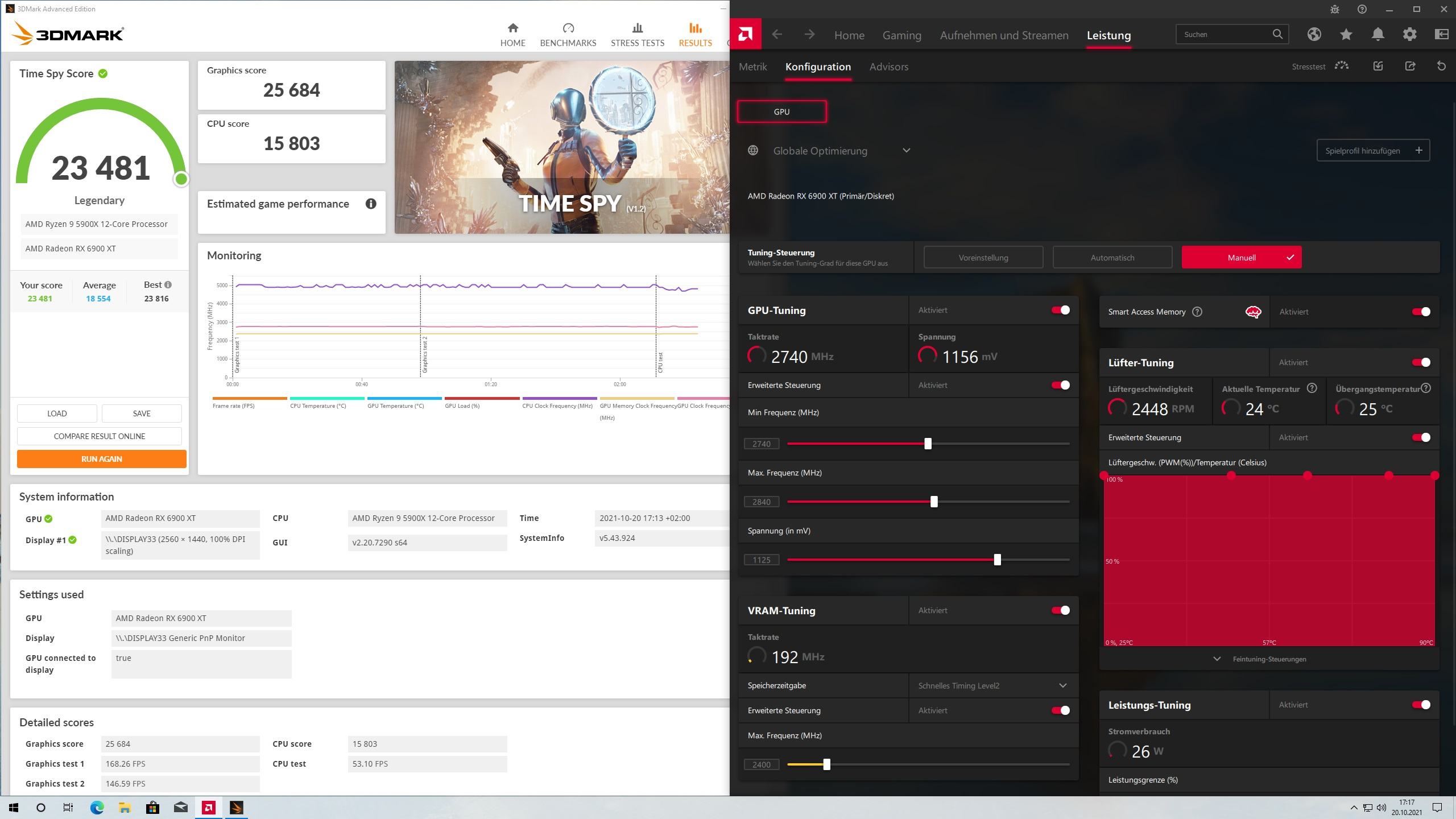The width and height of the screenshot is (1456, 819).
Task: Toggle fan Erweiterte Steuerung switch
Action: tap(1421, 437)
